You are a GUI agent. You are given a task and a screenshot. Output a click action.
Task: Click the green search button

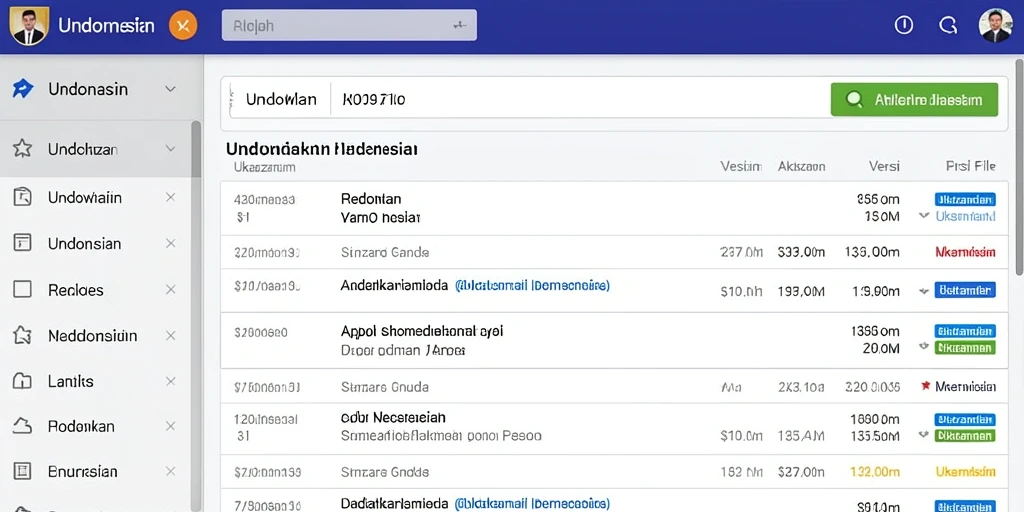914,99
